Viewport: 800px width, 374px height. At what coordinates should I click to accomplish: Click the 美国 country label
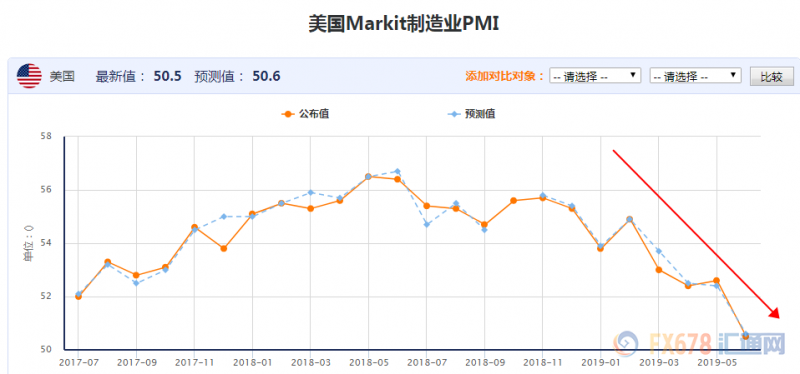point(62,77)
